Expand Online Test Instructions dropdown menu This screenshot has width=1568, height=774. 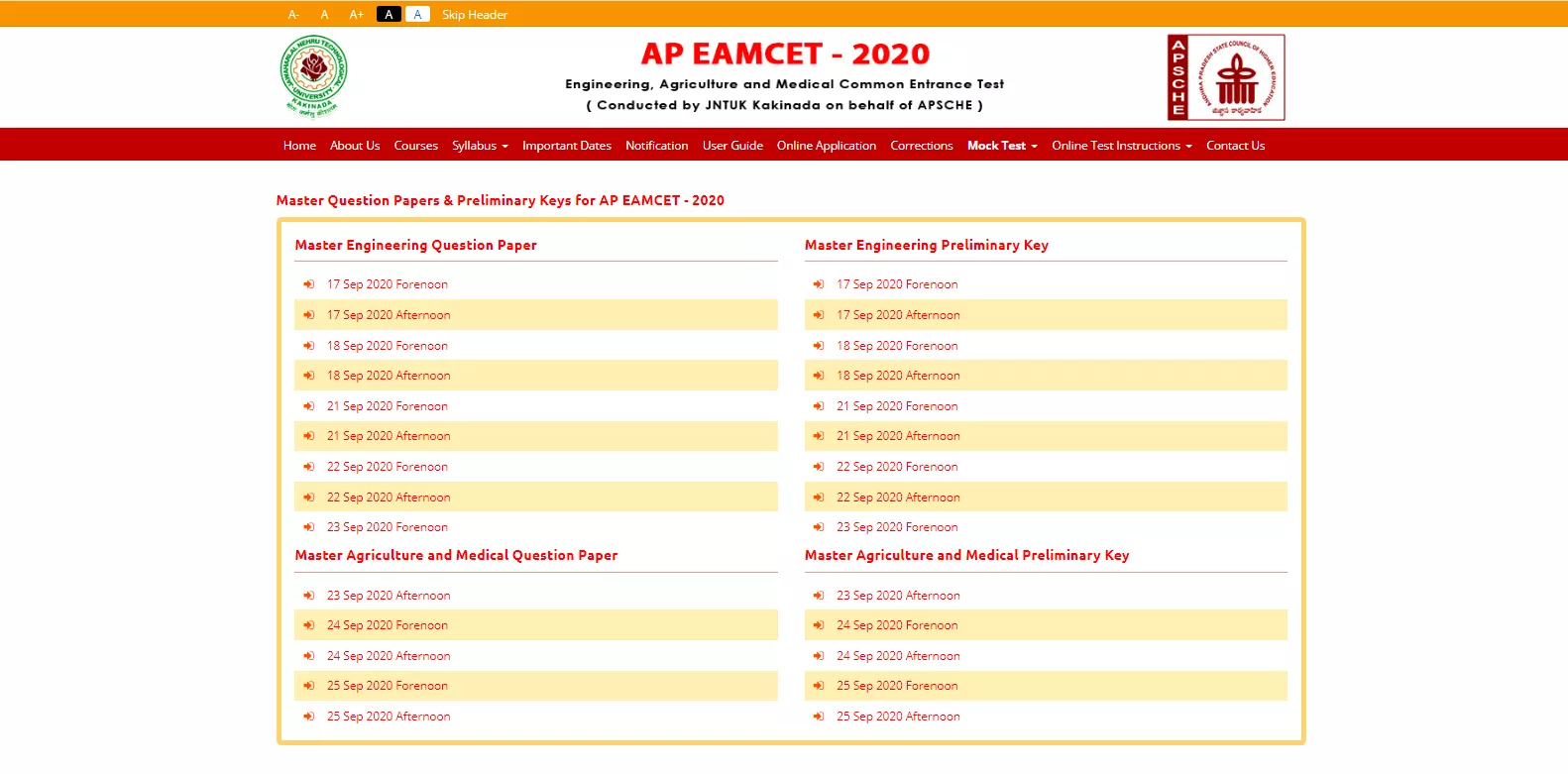tap(1122, 146)
